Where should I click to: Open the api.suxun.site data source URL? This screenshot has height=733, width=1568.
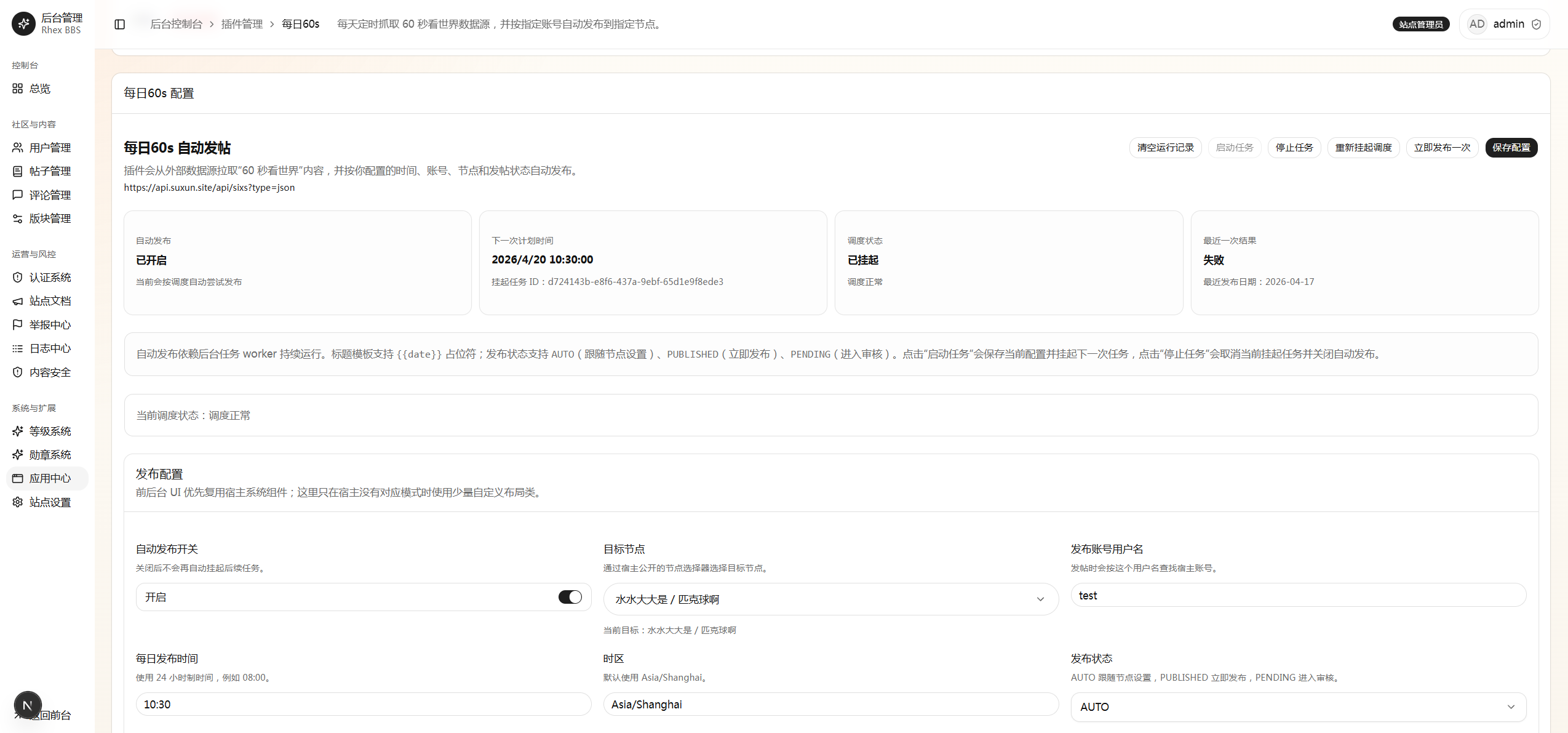coord(209,188)
